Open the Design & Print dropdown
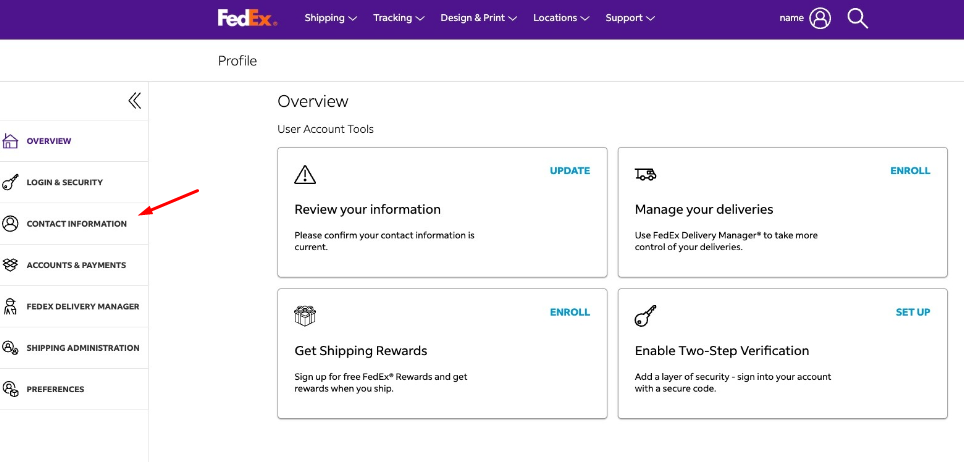This screenshot has height=462, width=964. click(478, 18)
